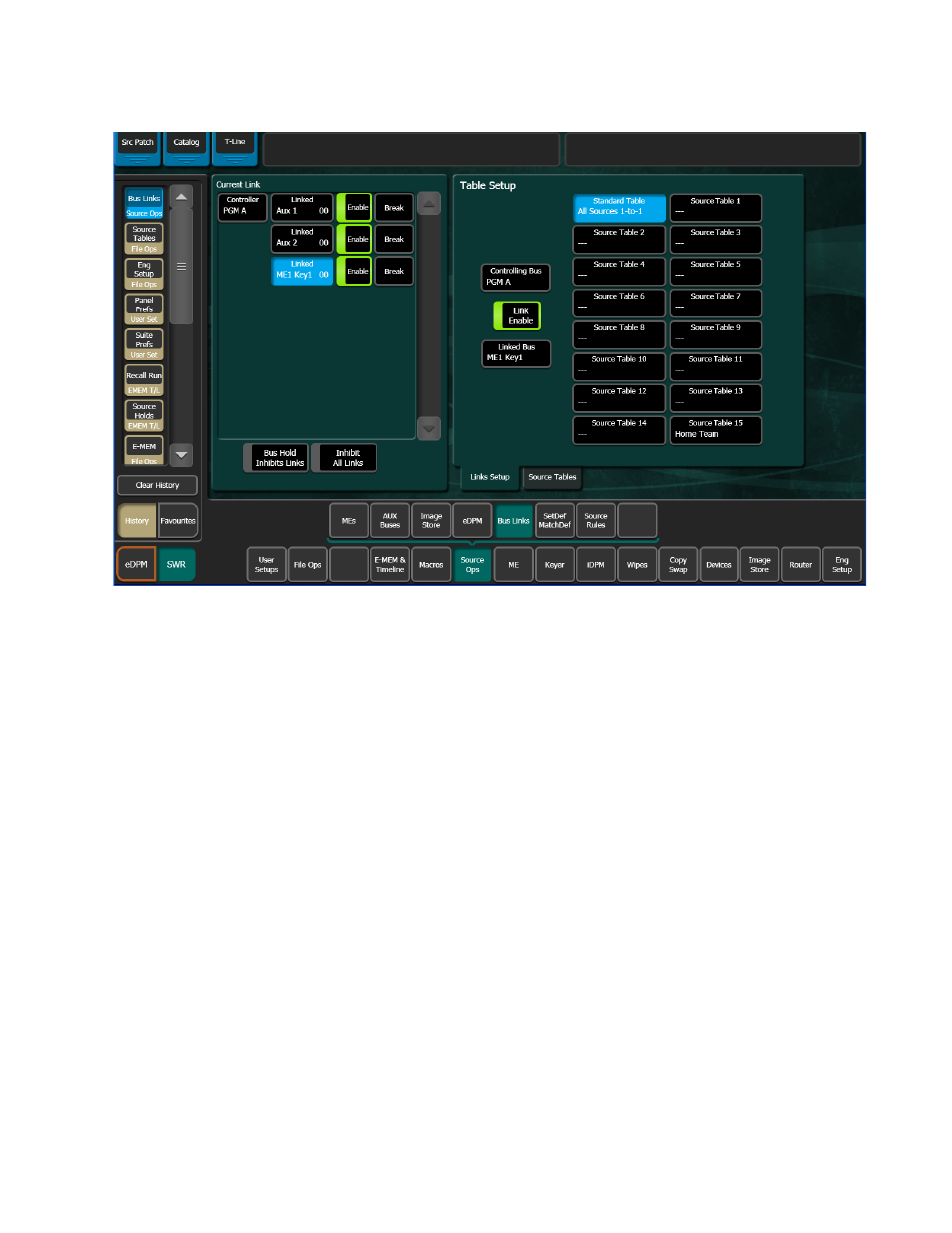
Task: Click the history list down arrow
Action: (x=181, y=454)
